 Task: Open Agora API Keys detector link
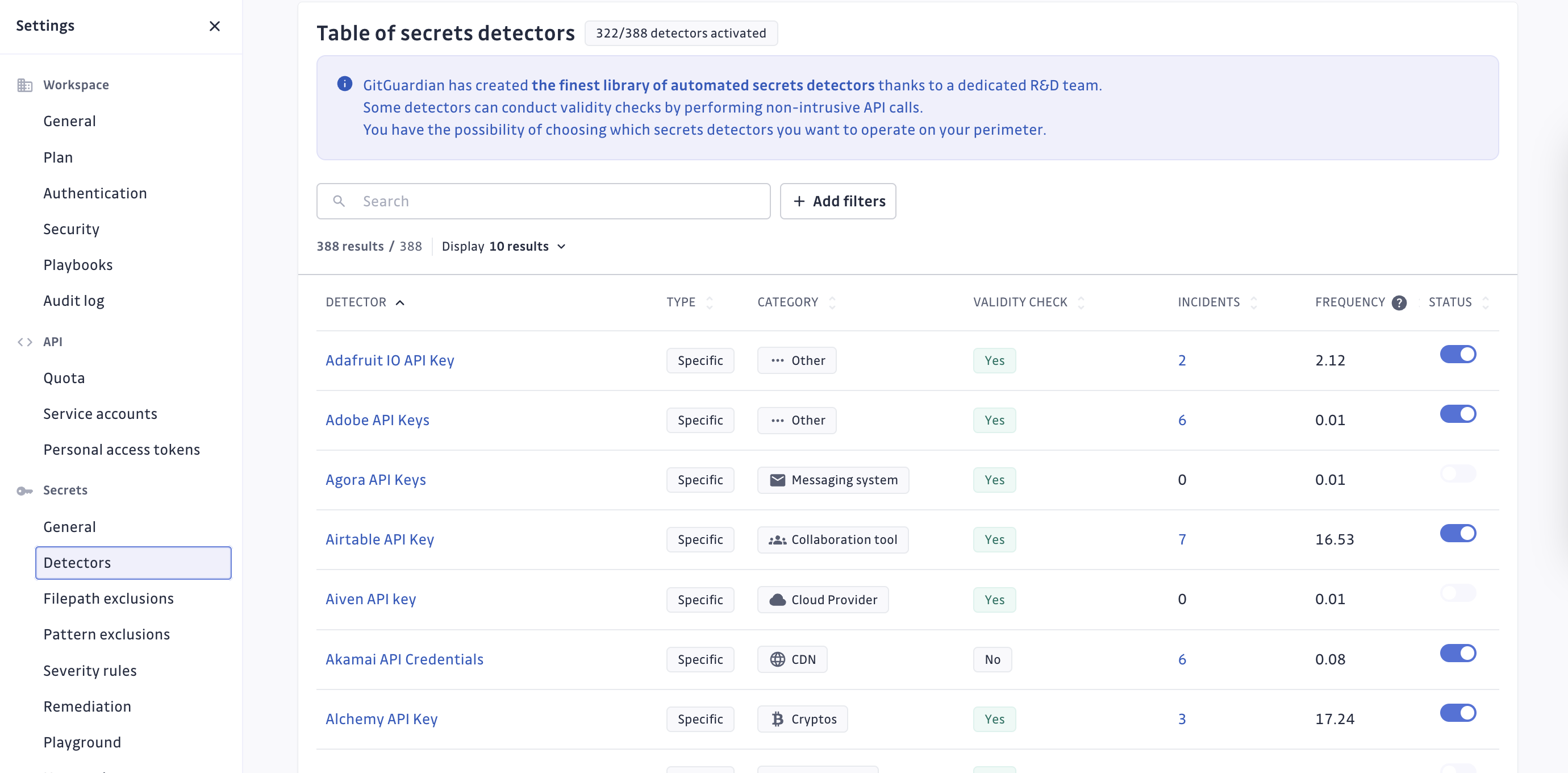click(376, 480)
